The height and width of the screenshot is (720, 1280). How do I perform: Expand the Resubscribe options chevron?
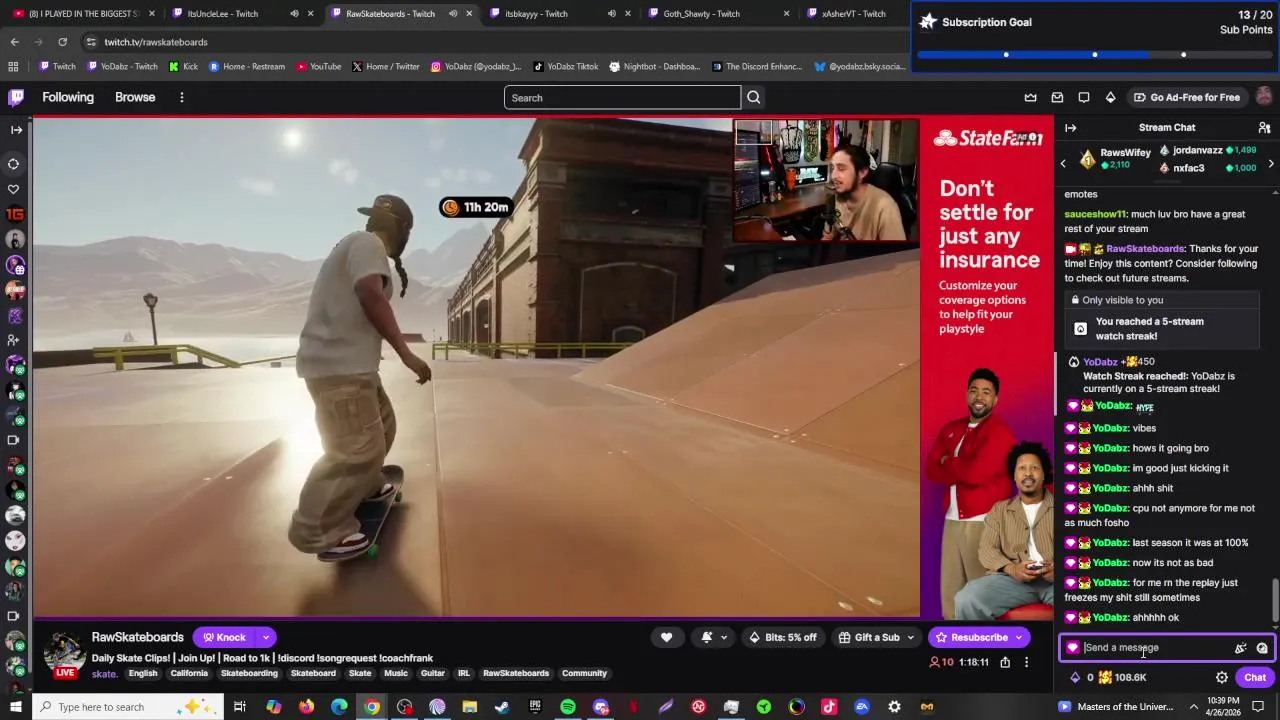point(1019,637)
